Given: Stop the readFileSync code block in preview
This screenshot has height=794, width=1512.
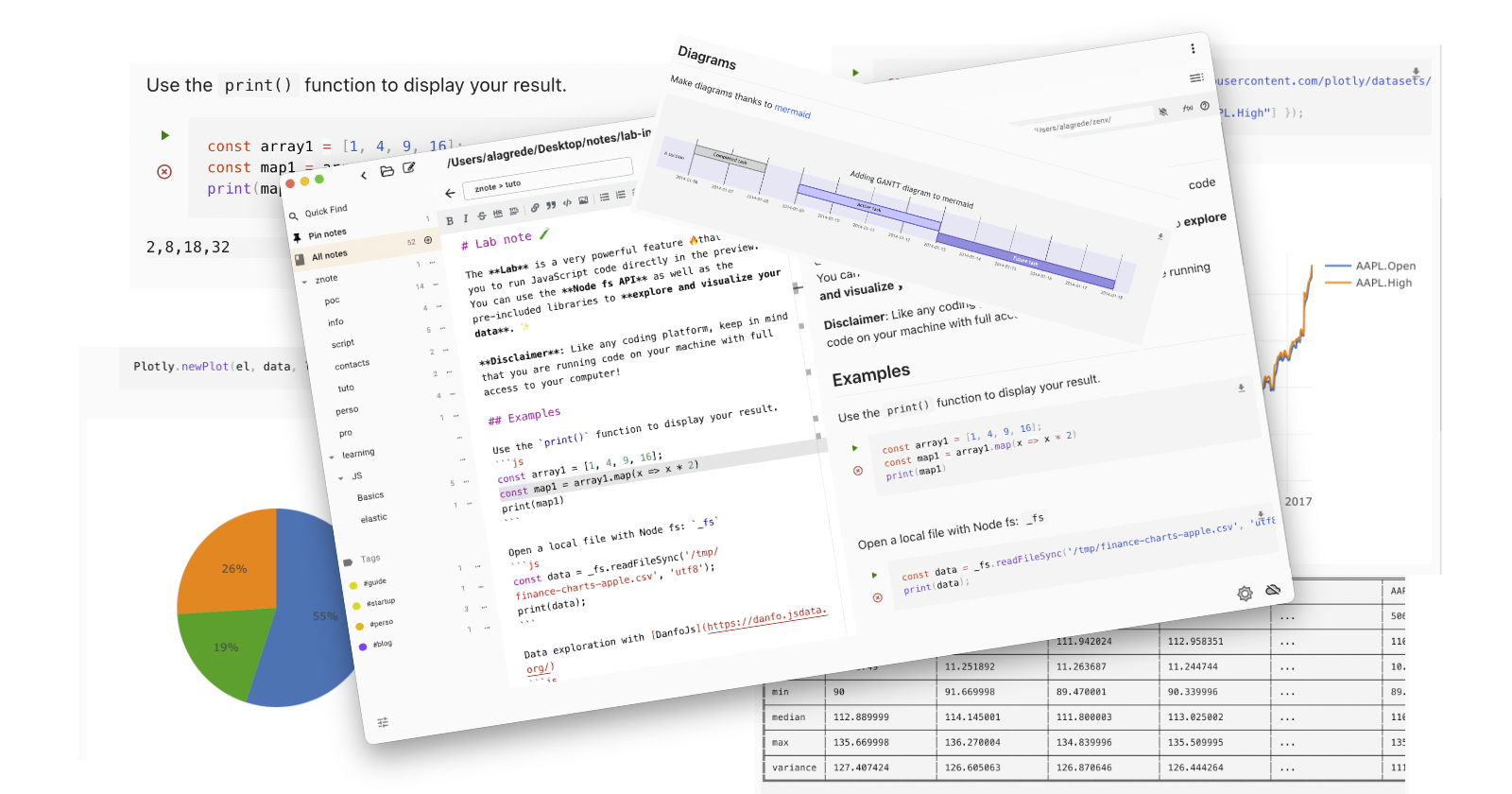Looking at the screenshot, I should coord(878,597).
